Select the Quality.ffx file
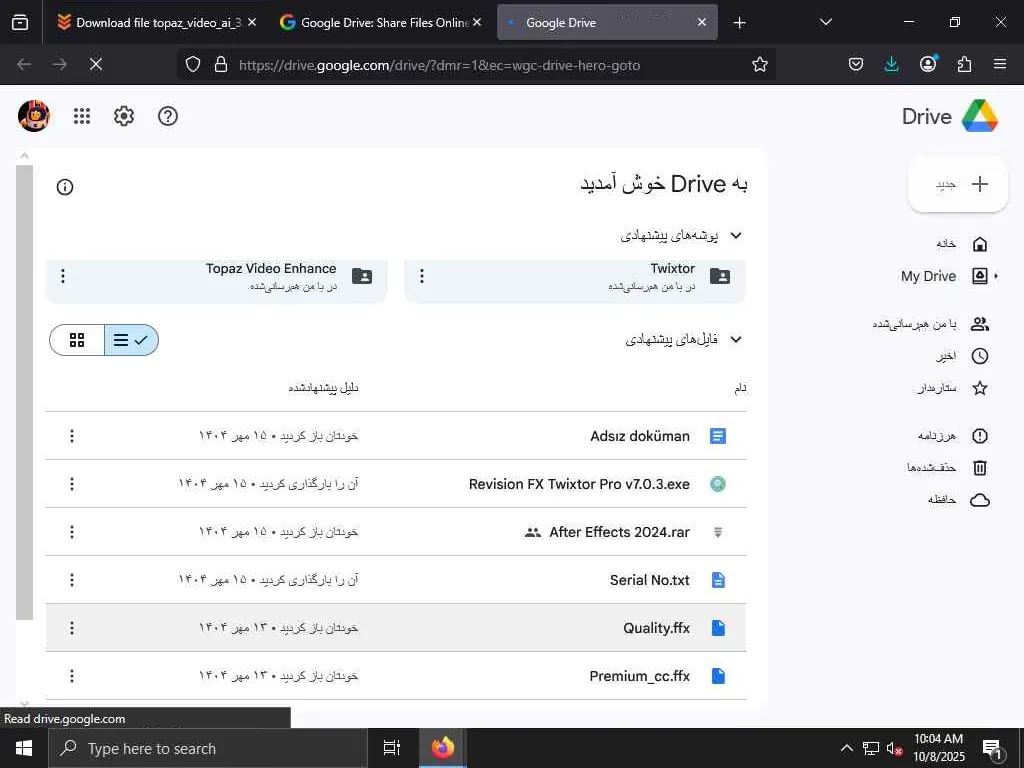 [396, 628]
